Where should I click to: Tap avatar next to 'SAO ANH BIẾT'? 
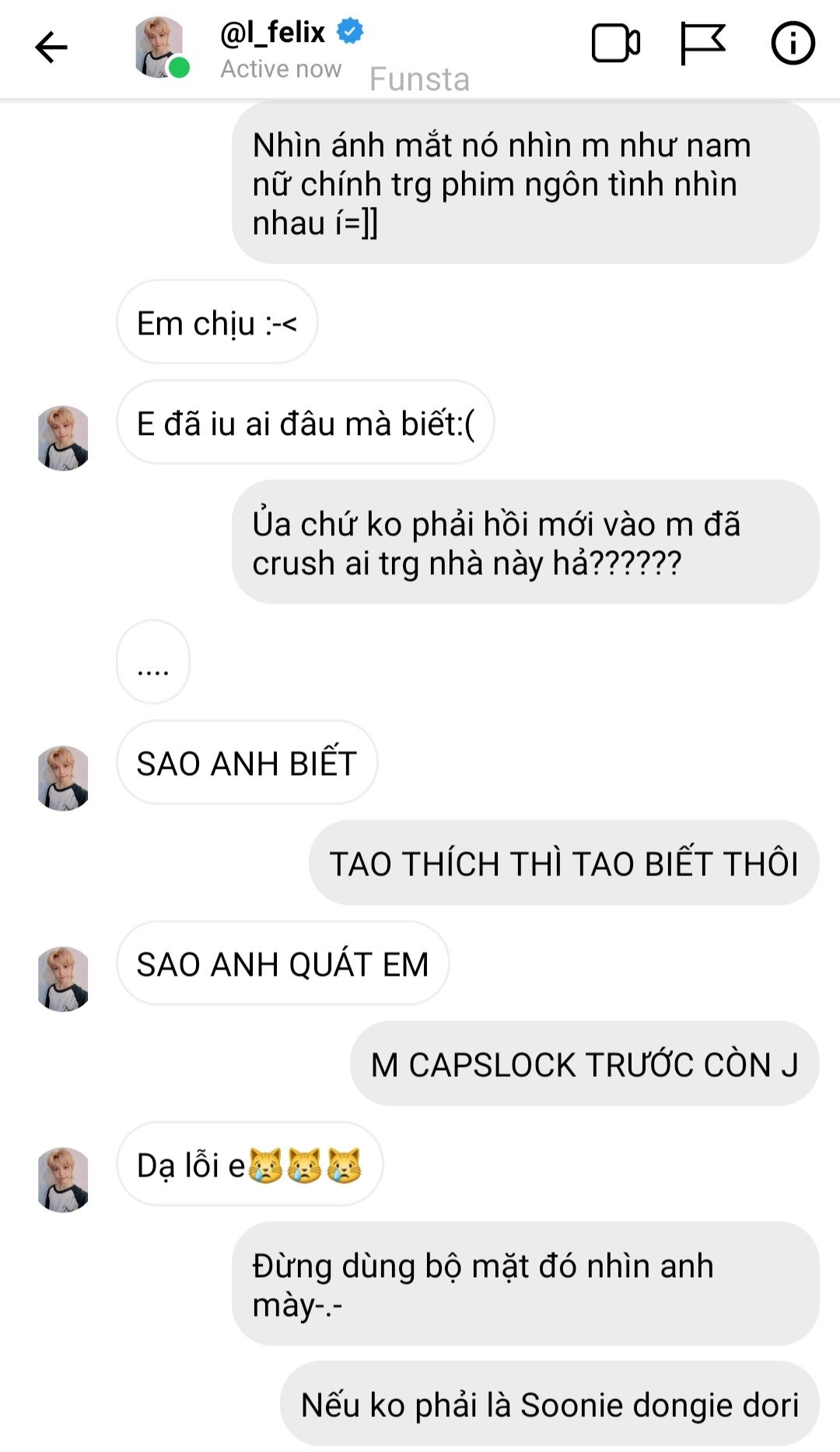tap(63, 778)
